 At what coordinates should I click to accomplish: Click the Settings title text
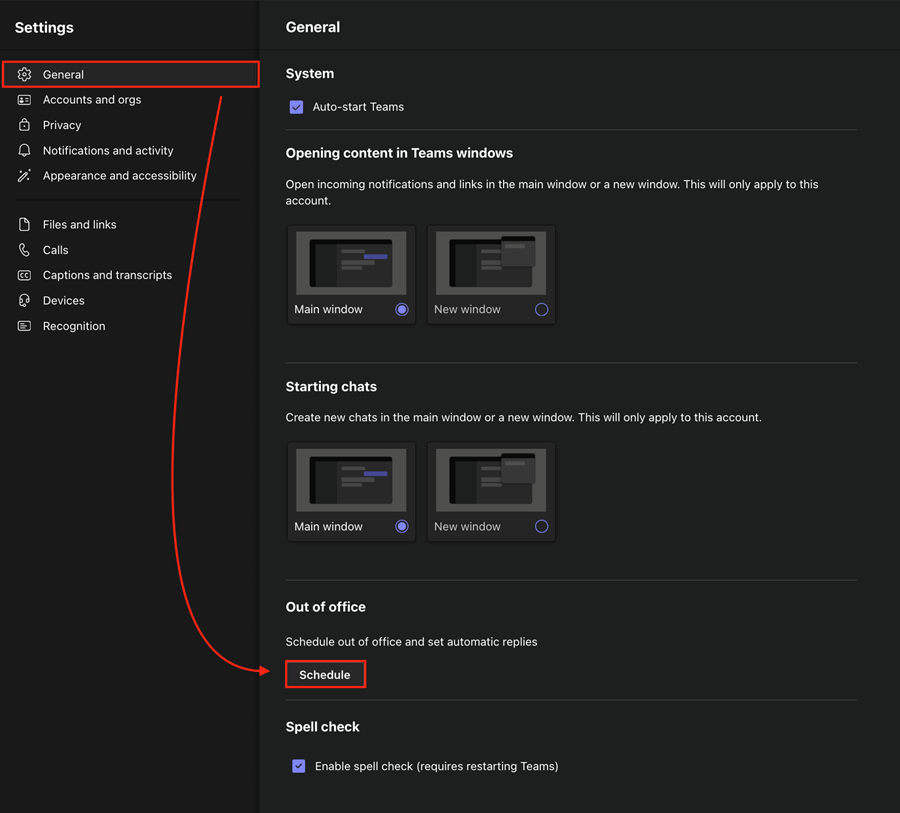point(44,28)
